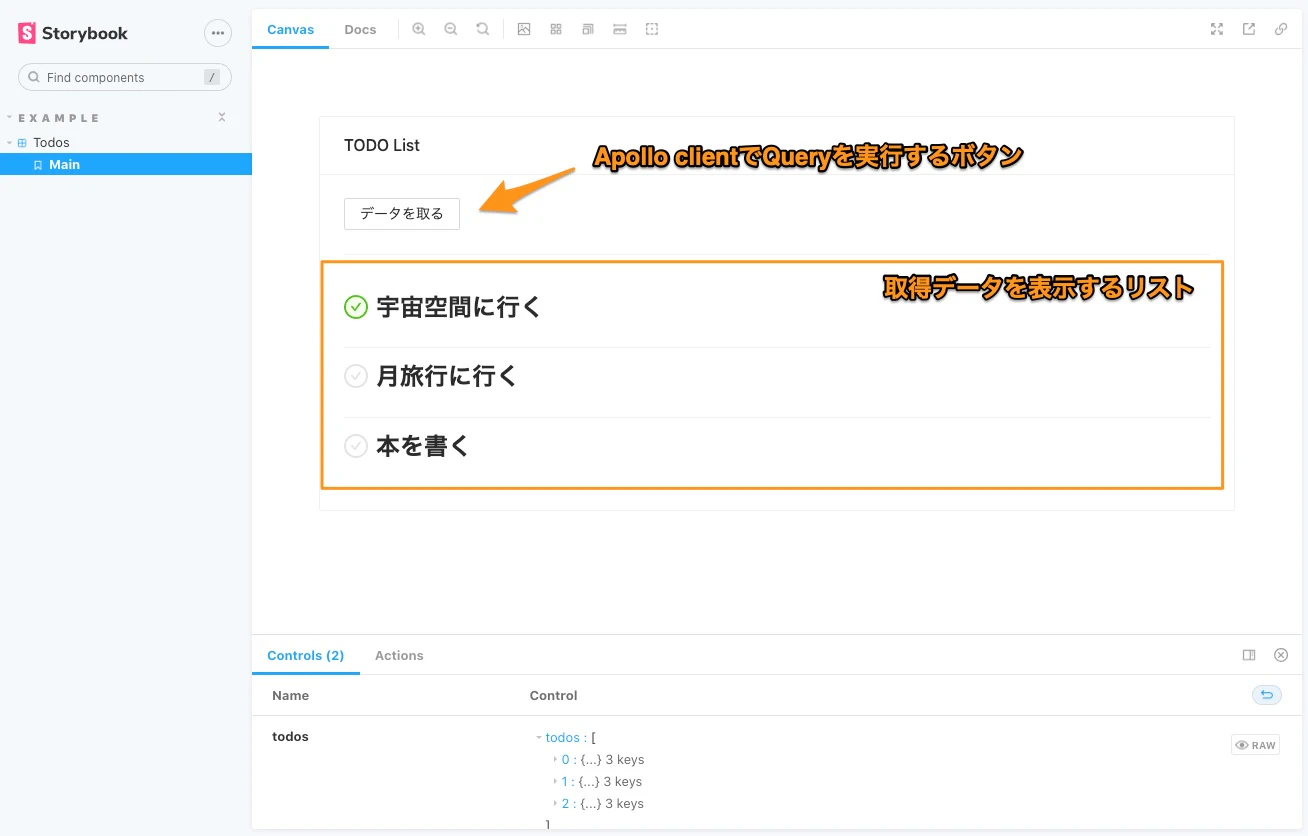This screenshot has height=836, width=1308.
Task: Click the データを取る button
Action: point(402,214)
